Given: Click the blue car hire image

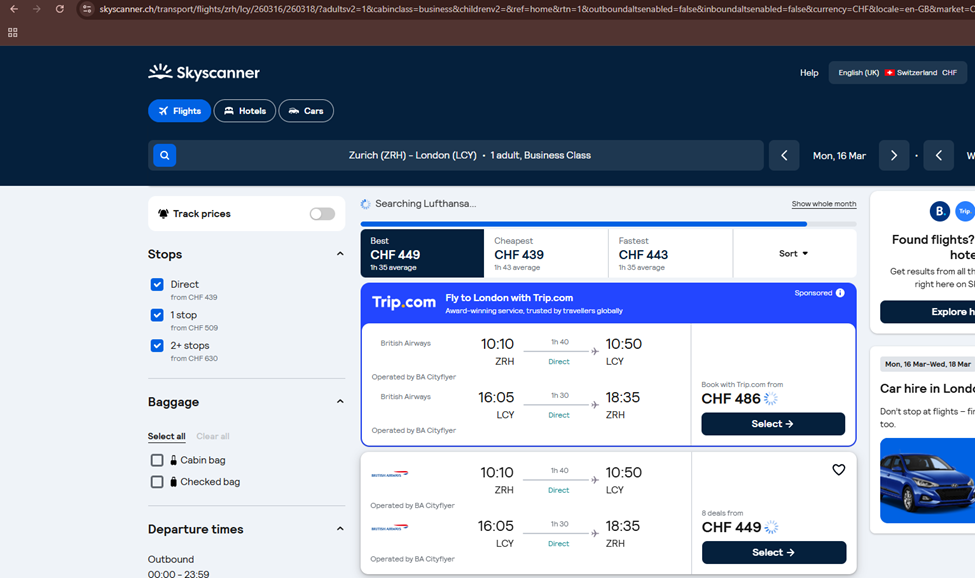Looking at the screenshot, I should coord(928,480).
